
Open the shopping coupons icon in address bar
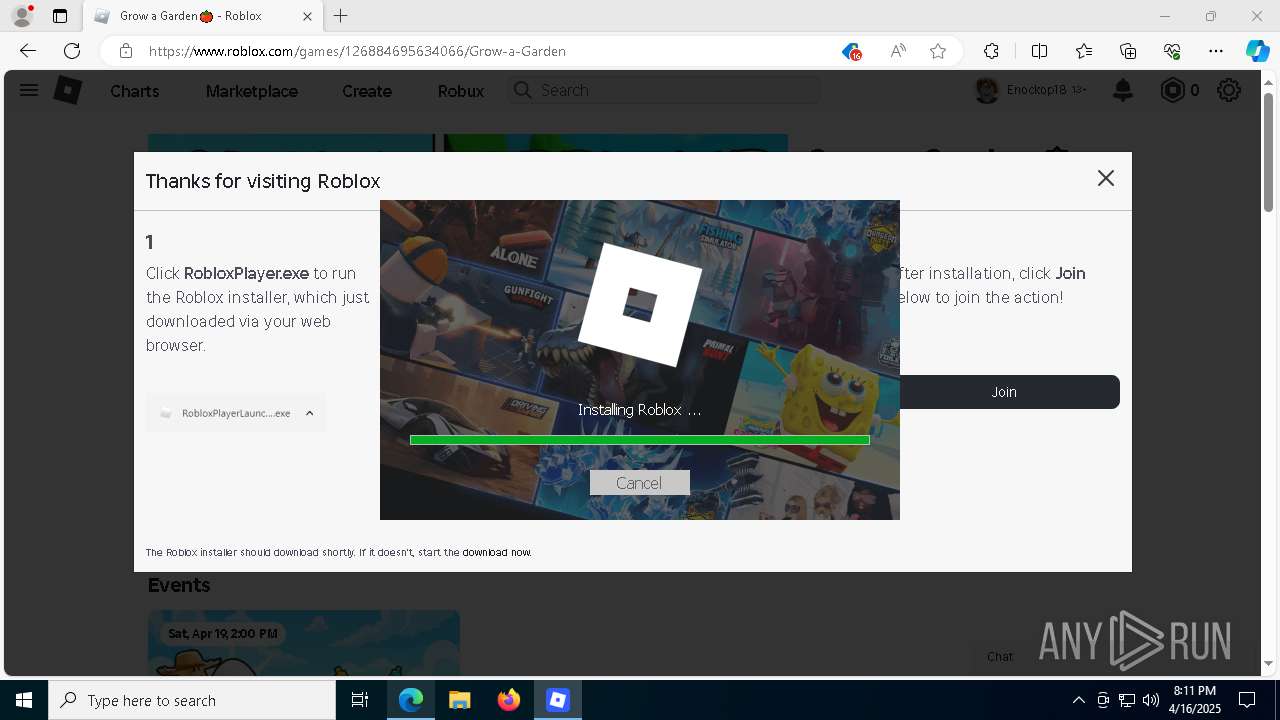click(x=851, y=51)
